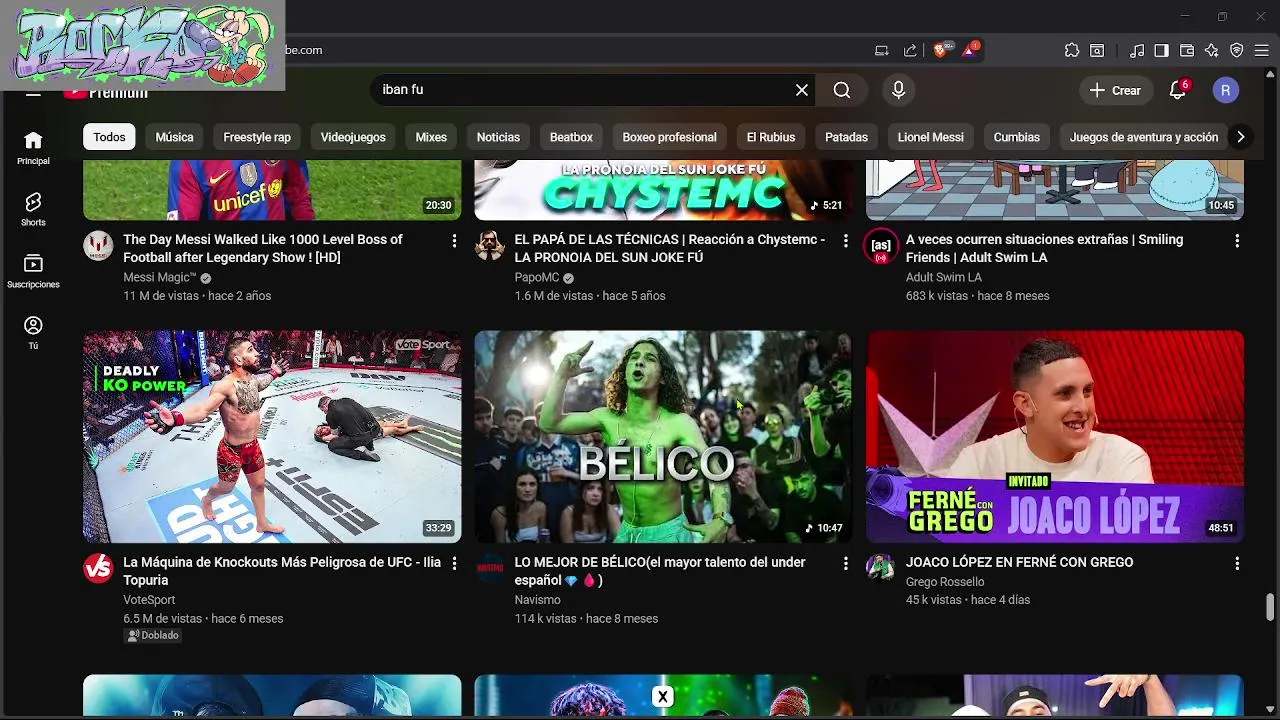The height and width of the screenshot is (720, 1280).
Task: Open 'The Day Messi Walked Like 1000 Level Boss' title
Action: point(263,248)
